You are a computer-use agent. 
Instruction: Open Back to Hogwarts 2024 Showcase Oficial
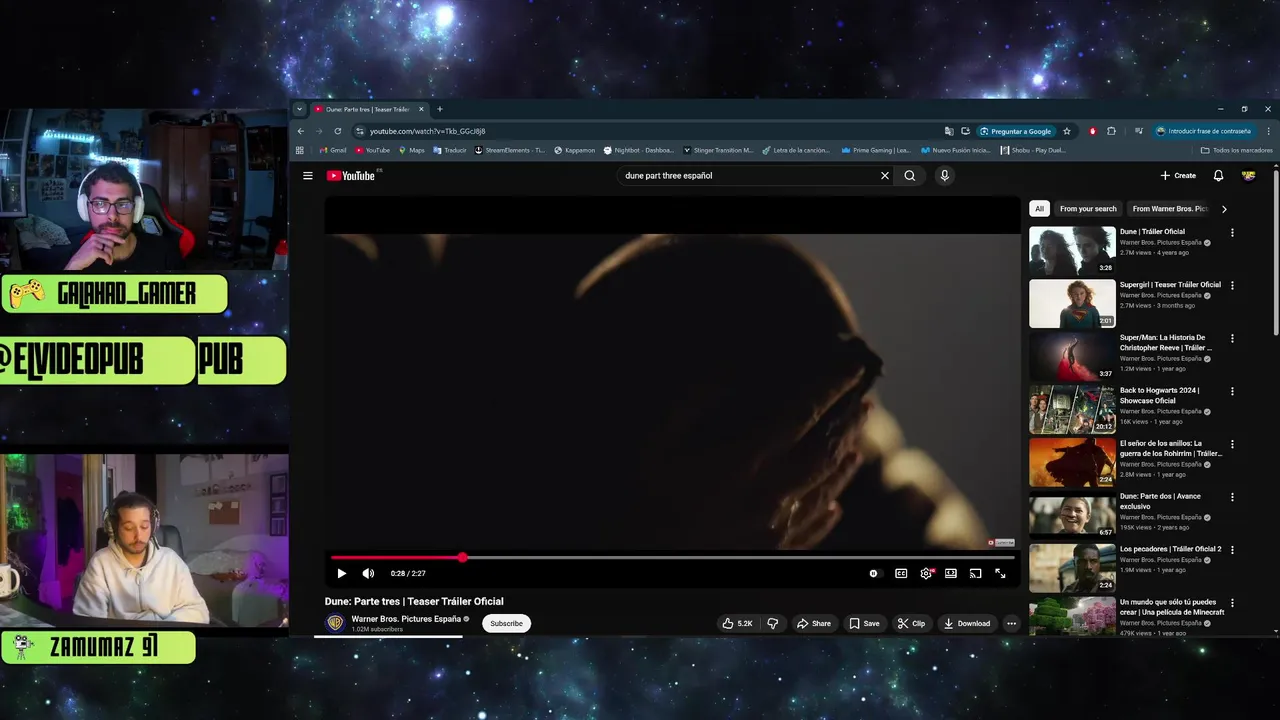[1160, 396]
